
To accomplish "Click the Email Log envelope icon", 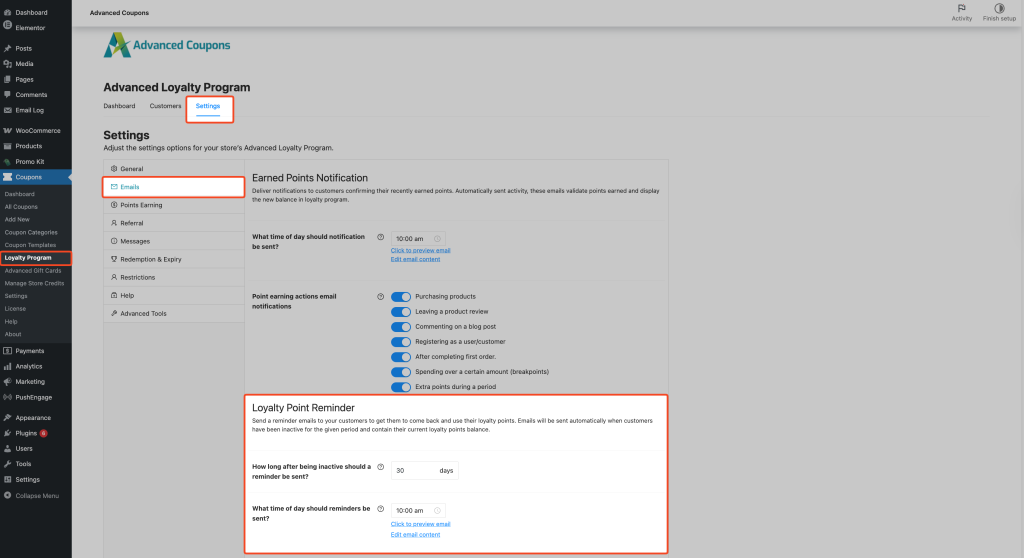I will pyautogui.click(x=8, y=110).
